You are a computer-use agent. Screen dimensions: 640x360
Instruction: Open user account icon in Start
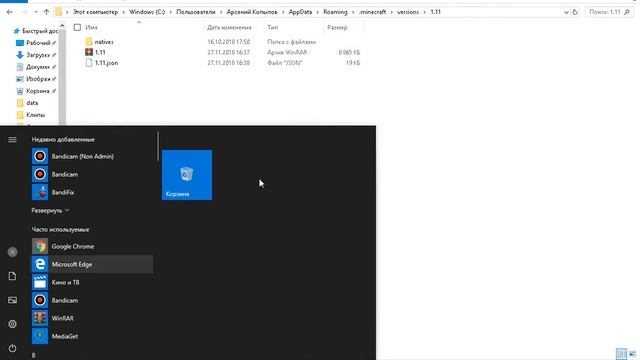(x=12, y=252)
